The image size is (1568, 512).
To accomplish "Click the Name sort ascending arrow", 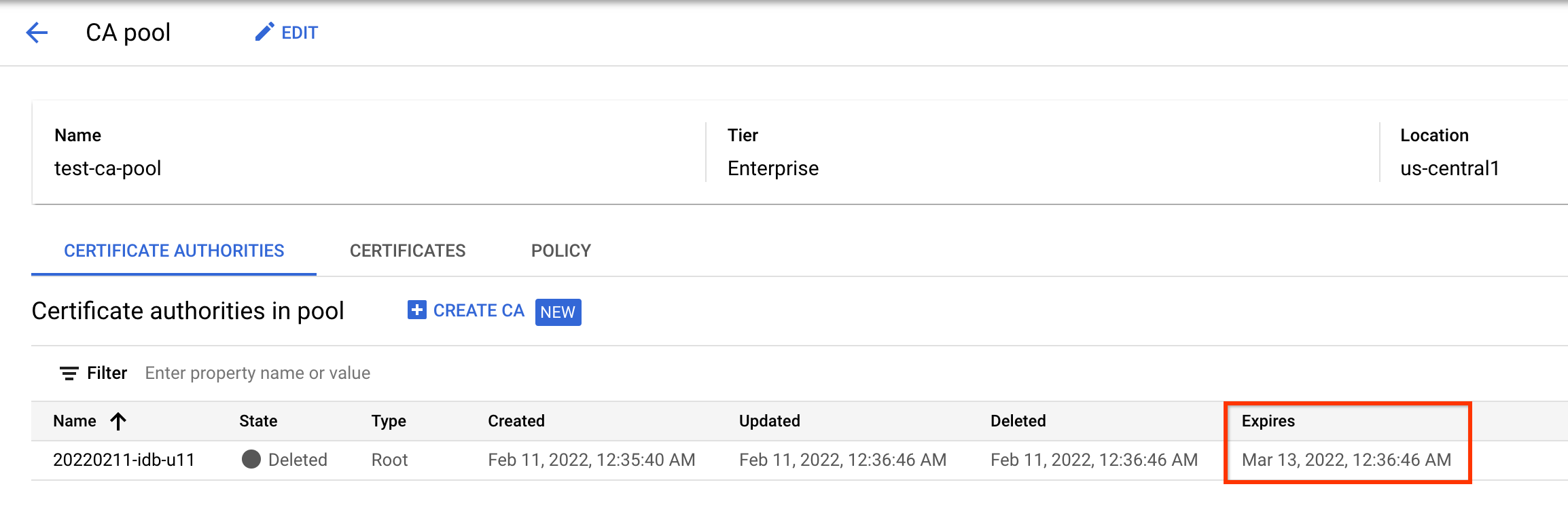I will tap(118, 422).
